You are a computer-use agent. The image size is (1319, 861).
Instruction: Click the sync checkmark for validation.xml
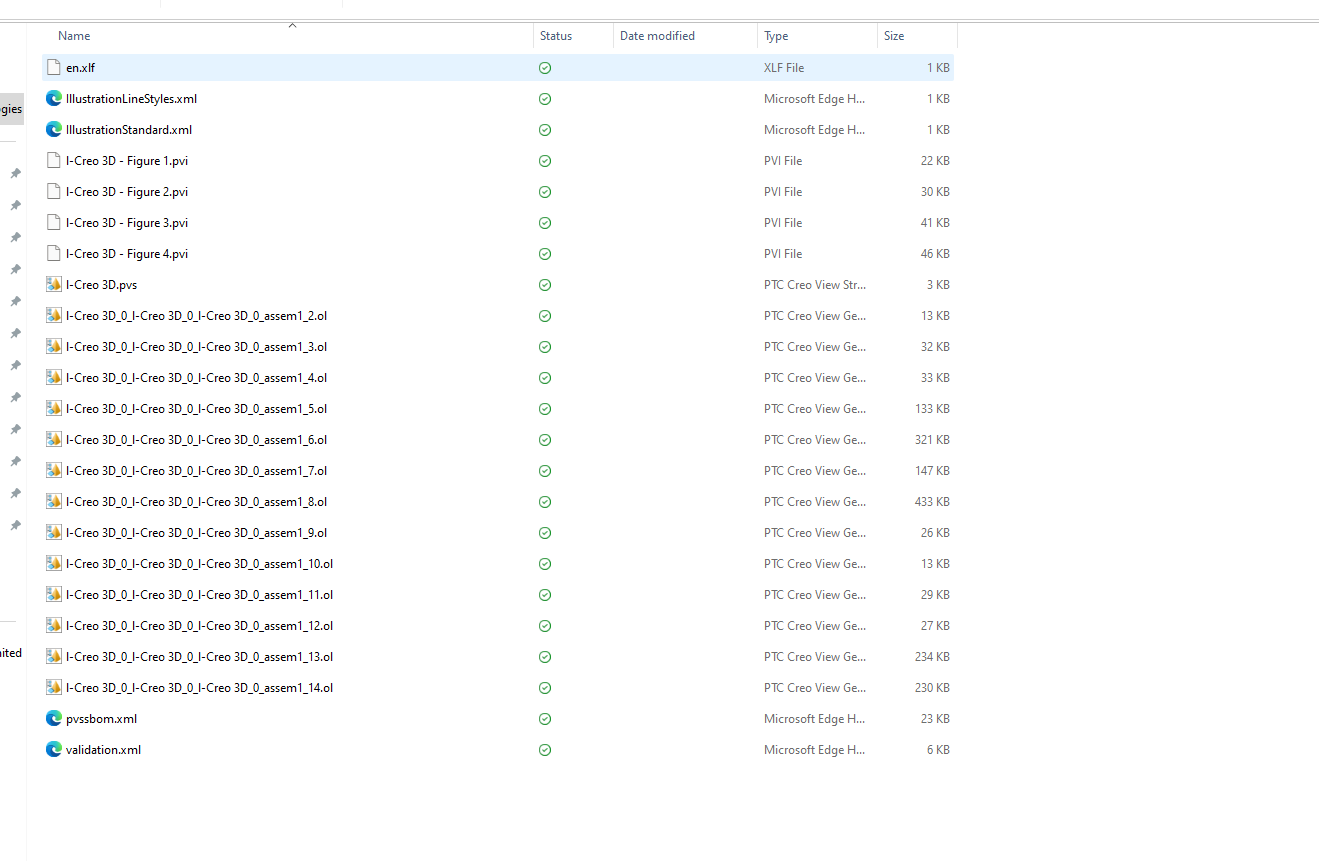pos(545,749)
